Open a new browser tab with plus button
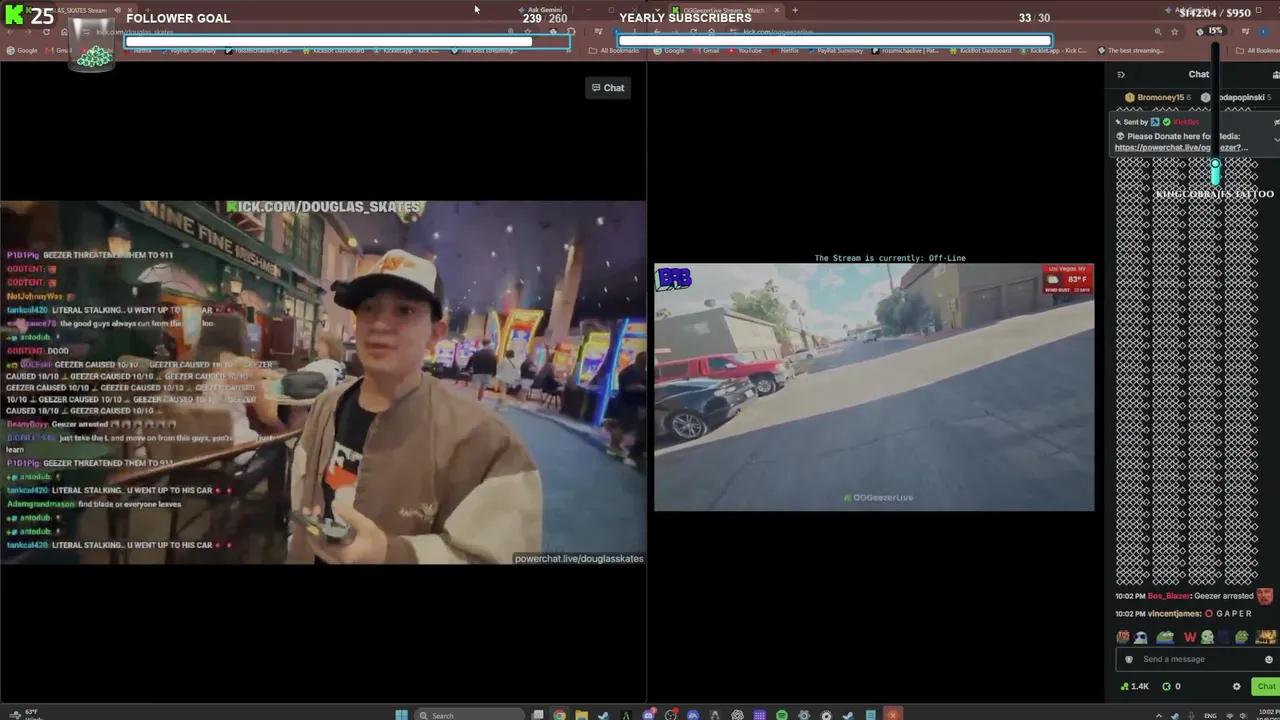This screenshot has height=720, width=1280. (x=795, y=10)
